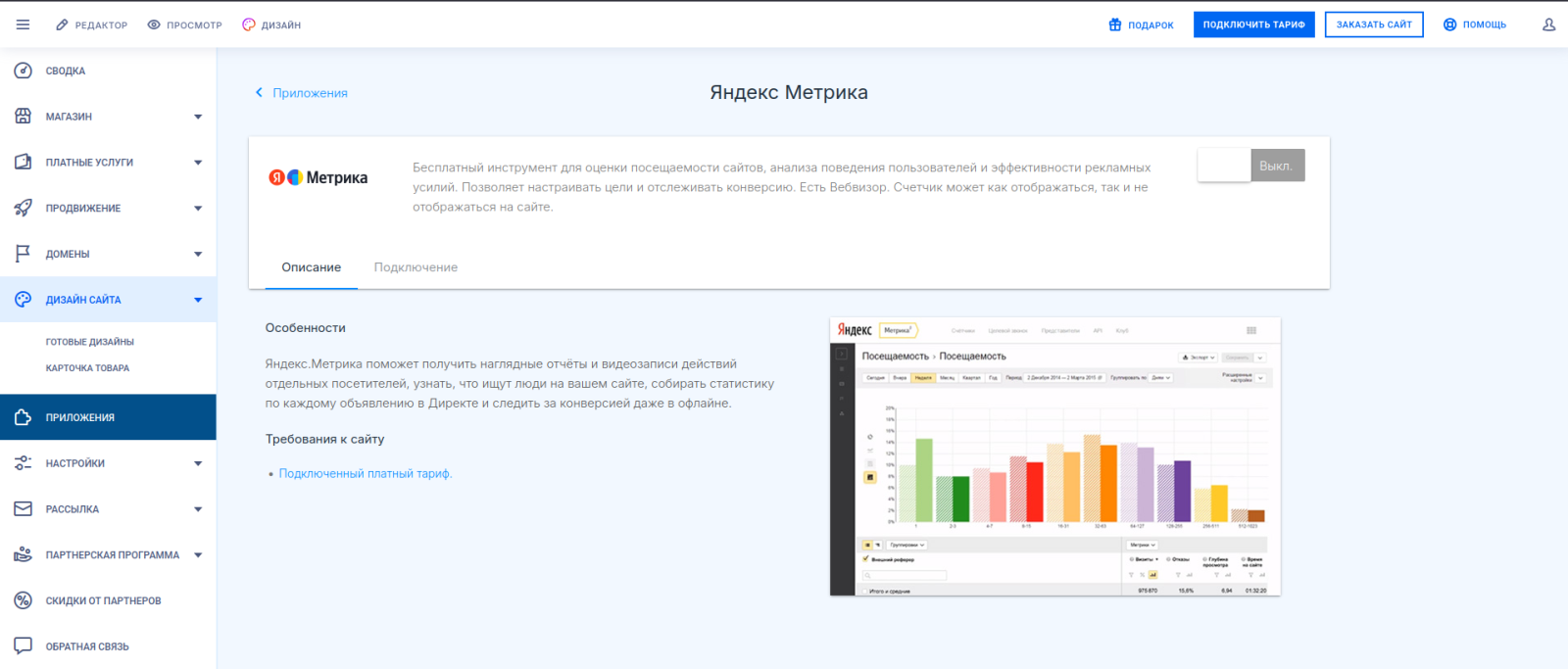Toggle the Выкл. switch for Метрика

(x=1250, y=166)
